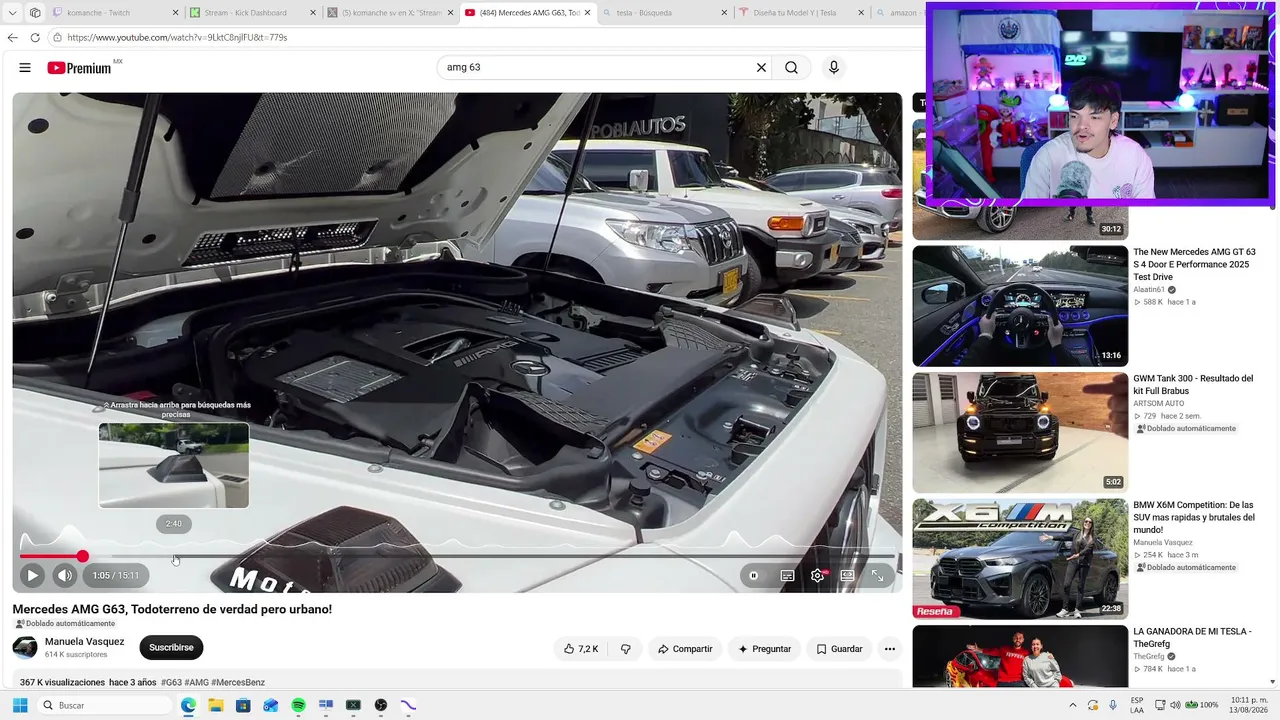Open File Explorer from the taskbar
Image resolution: width=1280 pixels, height=720 pixels.
216,705
